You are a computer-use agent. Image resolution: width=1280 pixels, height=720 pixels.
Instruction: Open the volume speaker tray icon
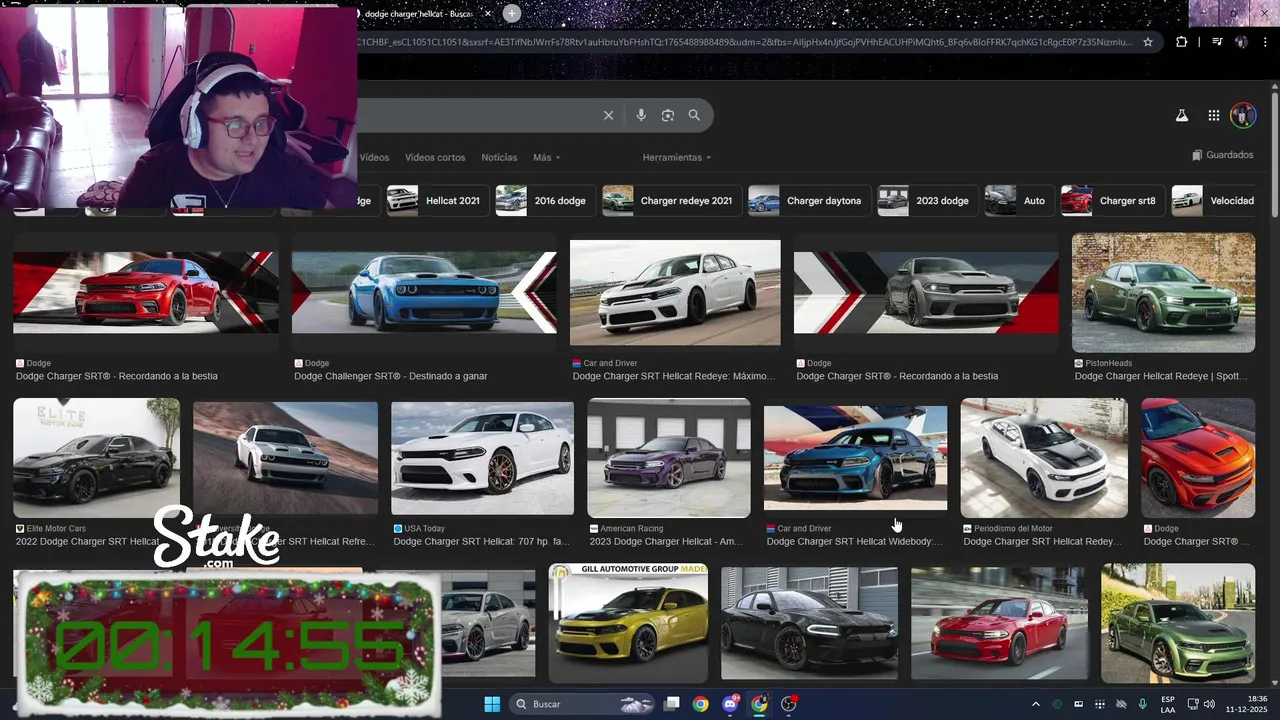pyautogui.click(x=1210, y=704)
